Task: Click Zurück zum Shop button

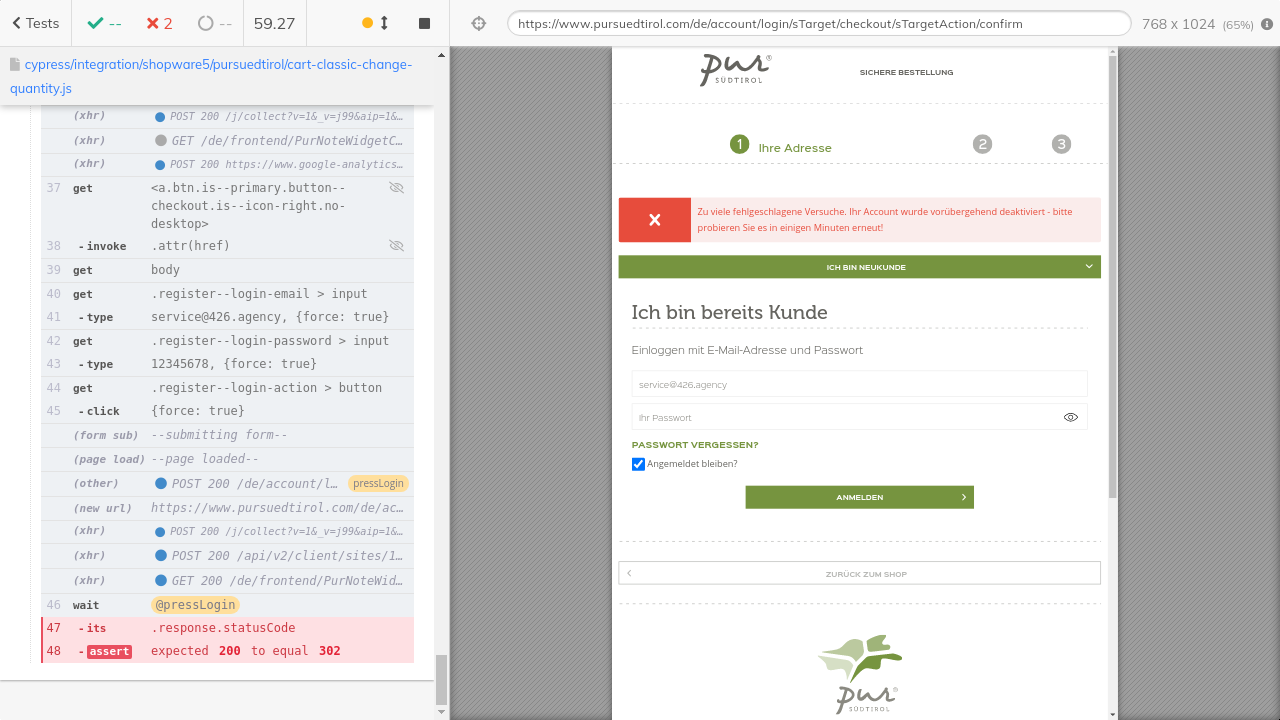Action: click(859, 573)
